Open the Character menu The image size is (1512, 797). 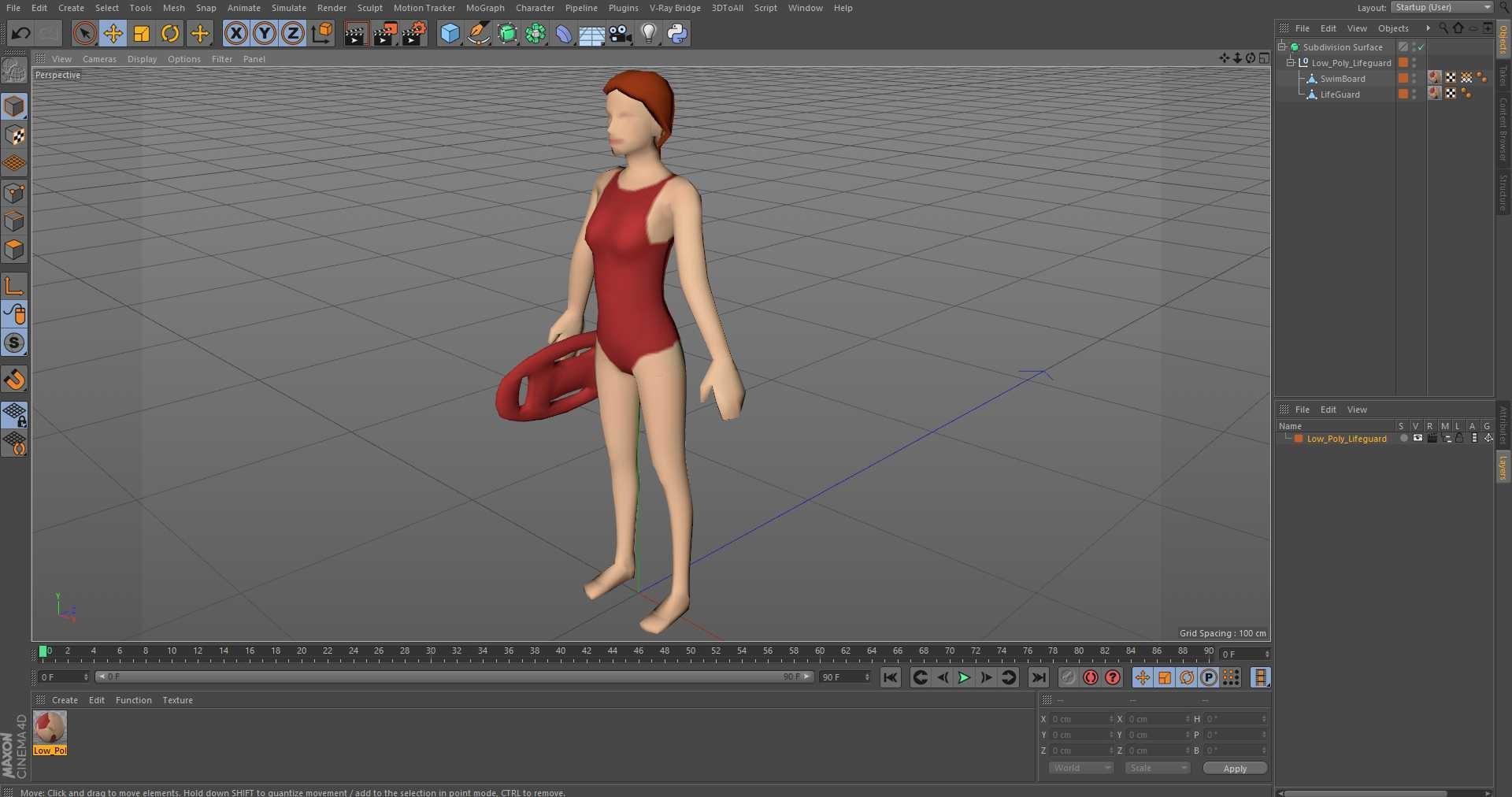[535, 8]
